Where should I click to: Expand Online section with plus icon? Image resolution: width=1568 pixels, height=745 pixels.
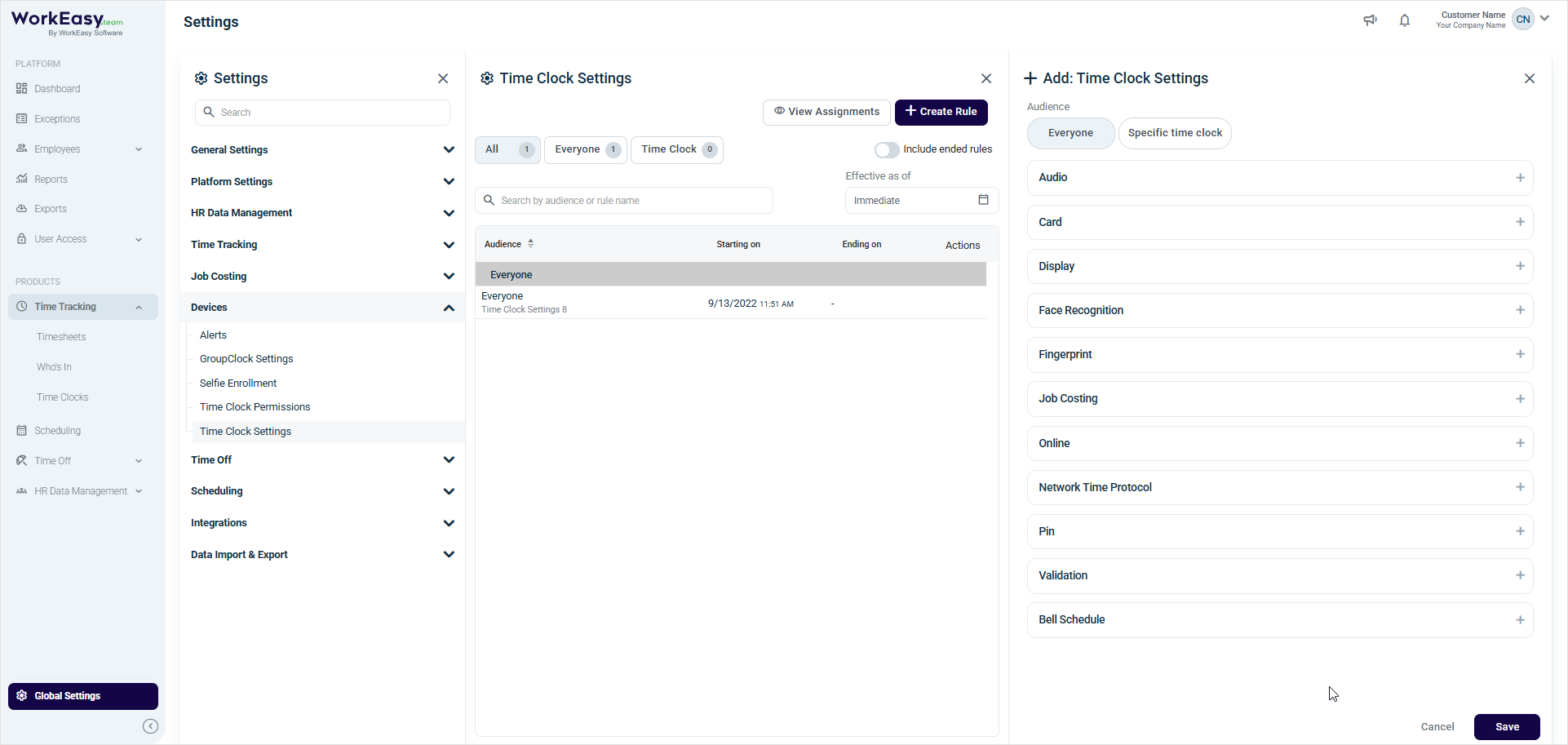pyautogui.click(x=1520, y=443)
